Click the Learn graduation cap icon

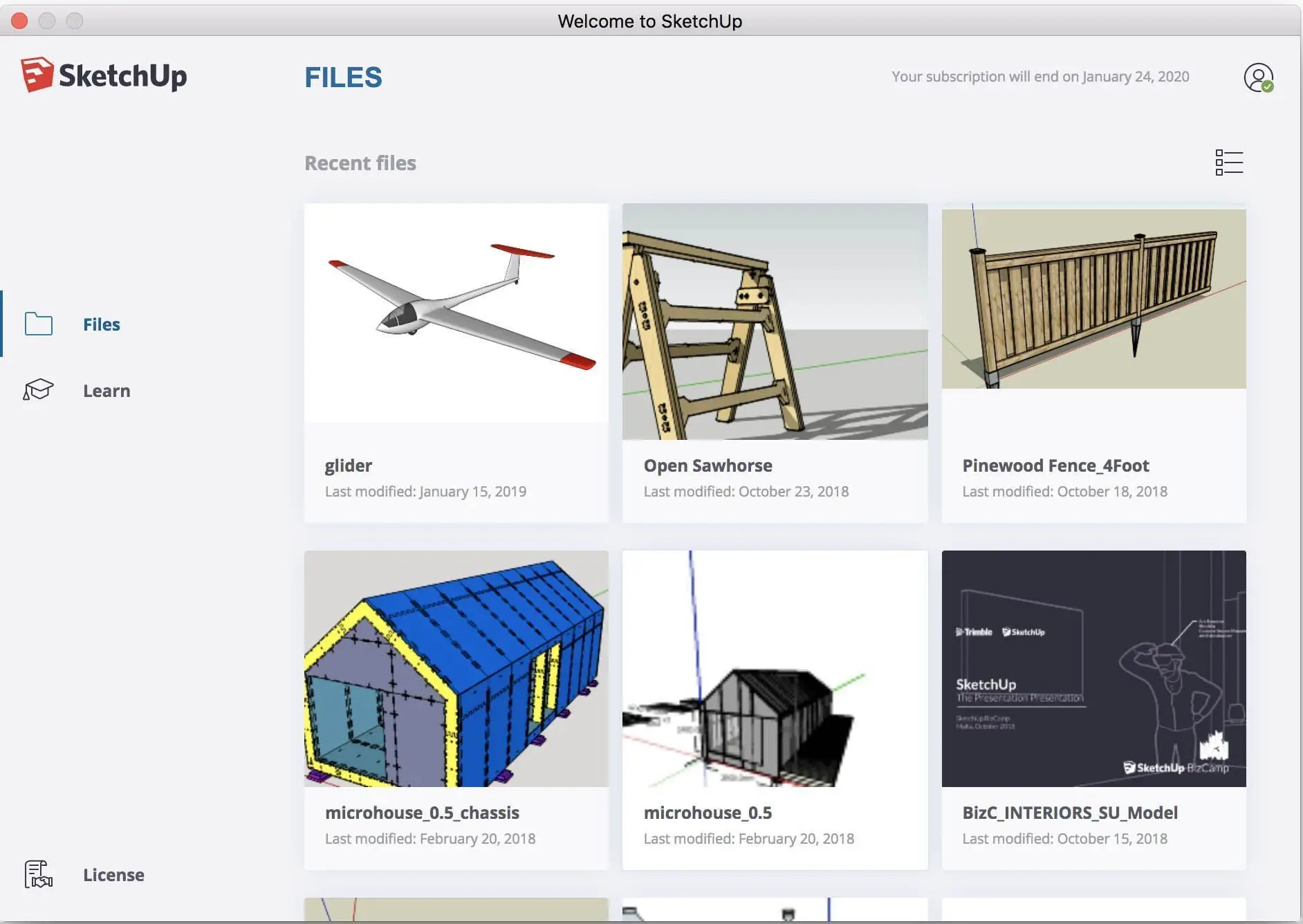[x=38, y=390]
